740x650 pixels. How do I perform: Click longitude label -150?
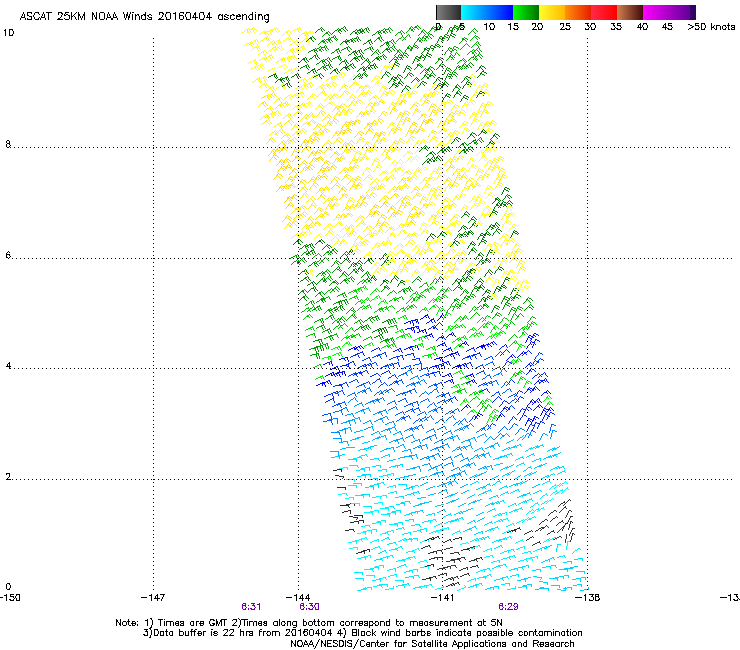pyautogui.click(x=10, y=598)
